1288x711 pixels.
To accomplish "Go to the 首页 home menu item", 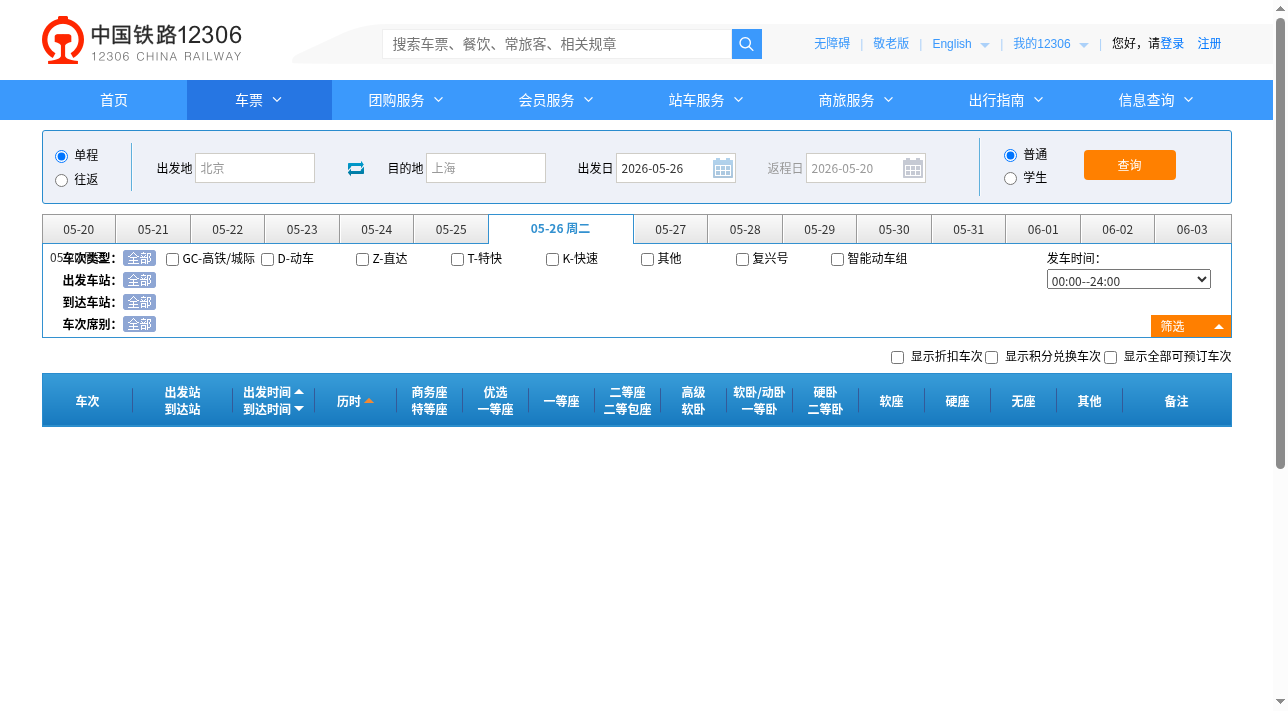I will tap(114, 100).
